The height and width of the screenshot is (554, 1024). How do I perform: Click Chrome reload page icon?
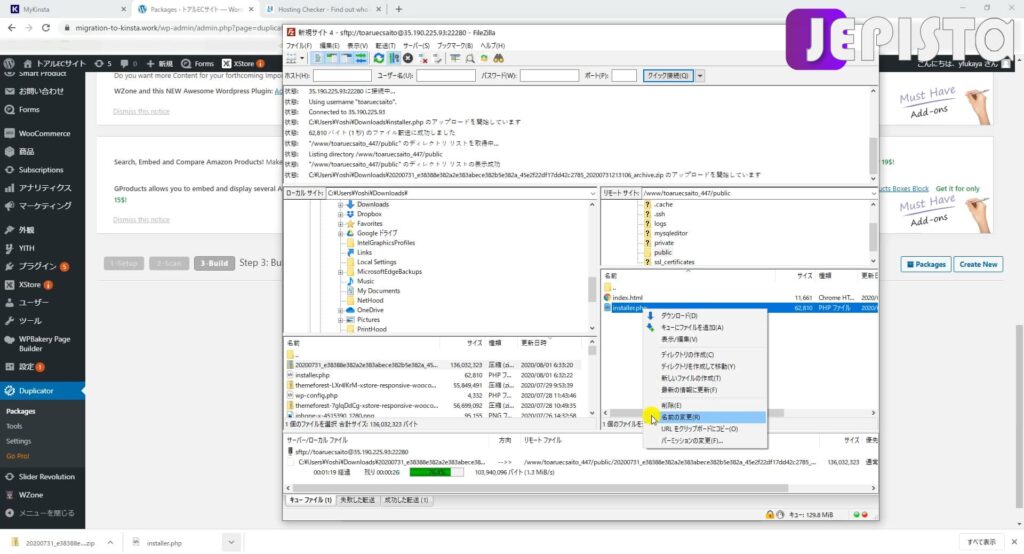tap(46, 28)
